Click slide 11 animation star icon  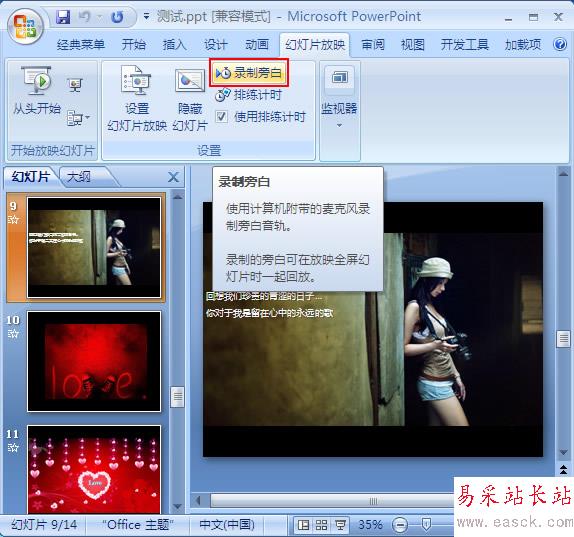click(x=13, y=447)
